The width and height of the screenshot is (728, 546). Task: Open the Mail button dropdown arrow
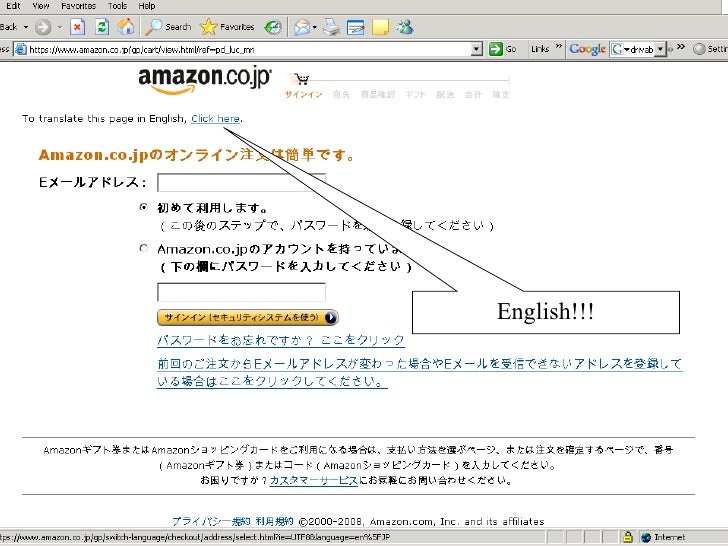coord(315,27)
